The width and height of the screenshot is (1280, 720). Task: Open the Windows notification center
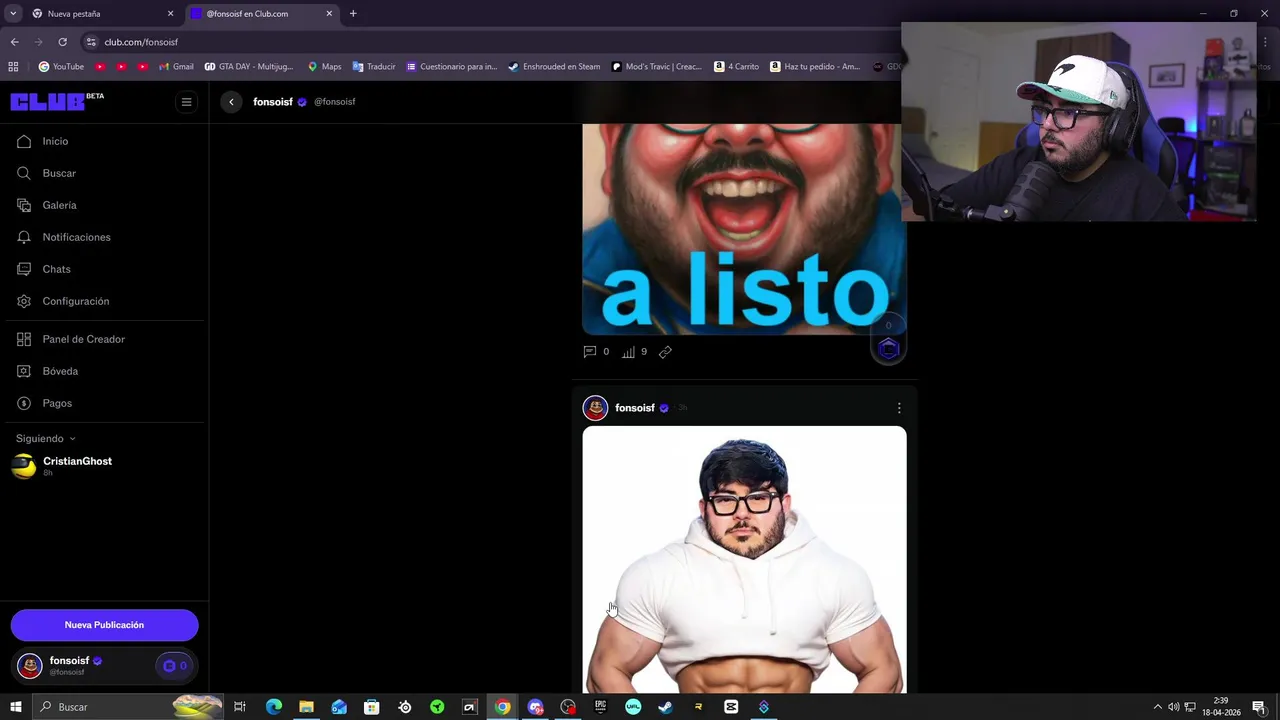pos(1259,707)
